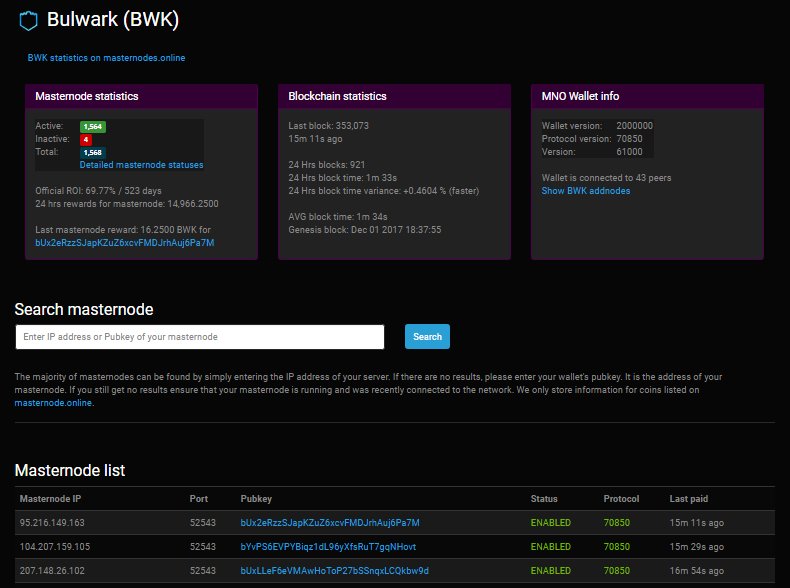Click the 15m 29s ago last paid cell

[x=696, y=547]
